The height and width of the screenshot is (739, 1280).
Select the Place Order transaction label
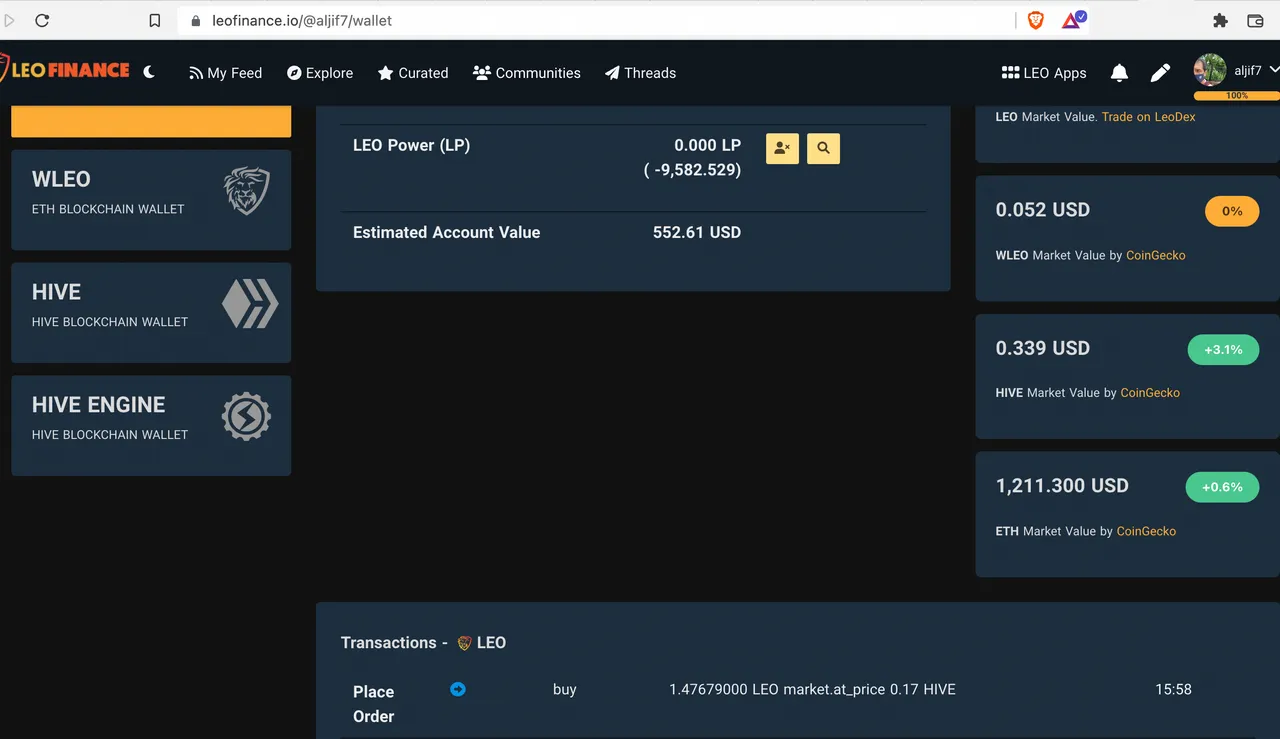click(373, 704)
